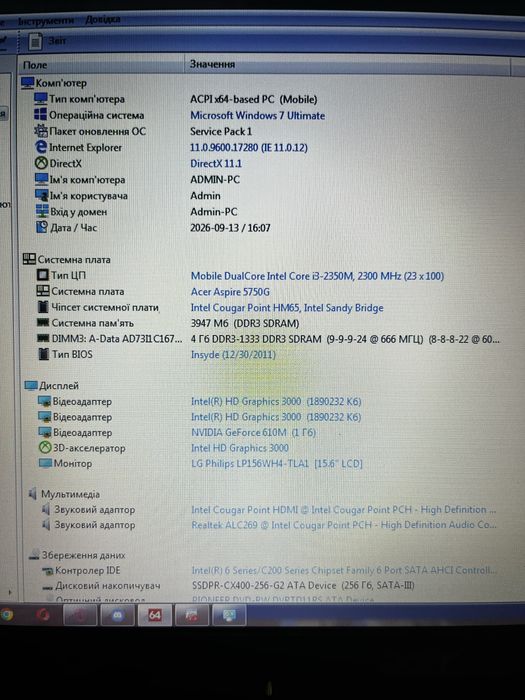Select the Мультимедіа group icon
The height and width of the screenshot is (700, 525).
click(33, 494)
